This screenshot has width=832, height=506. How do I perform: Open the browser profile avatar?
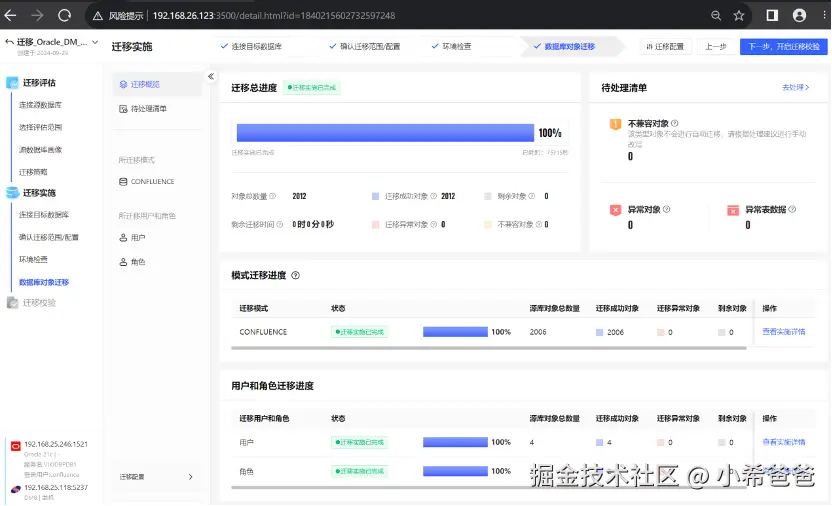point(799,15)
